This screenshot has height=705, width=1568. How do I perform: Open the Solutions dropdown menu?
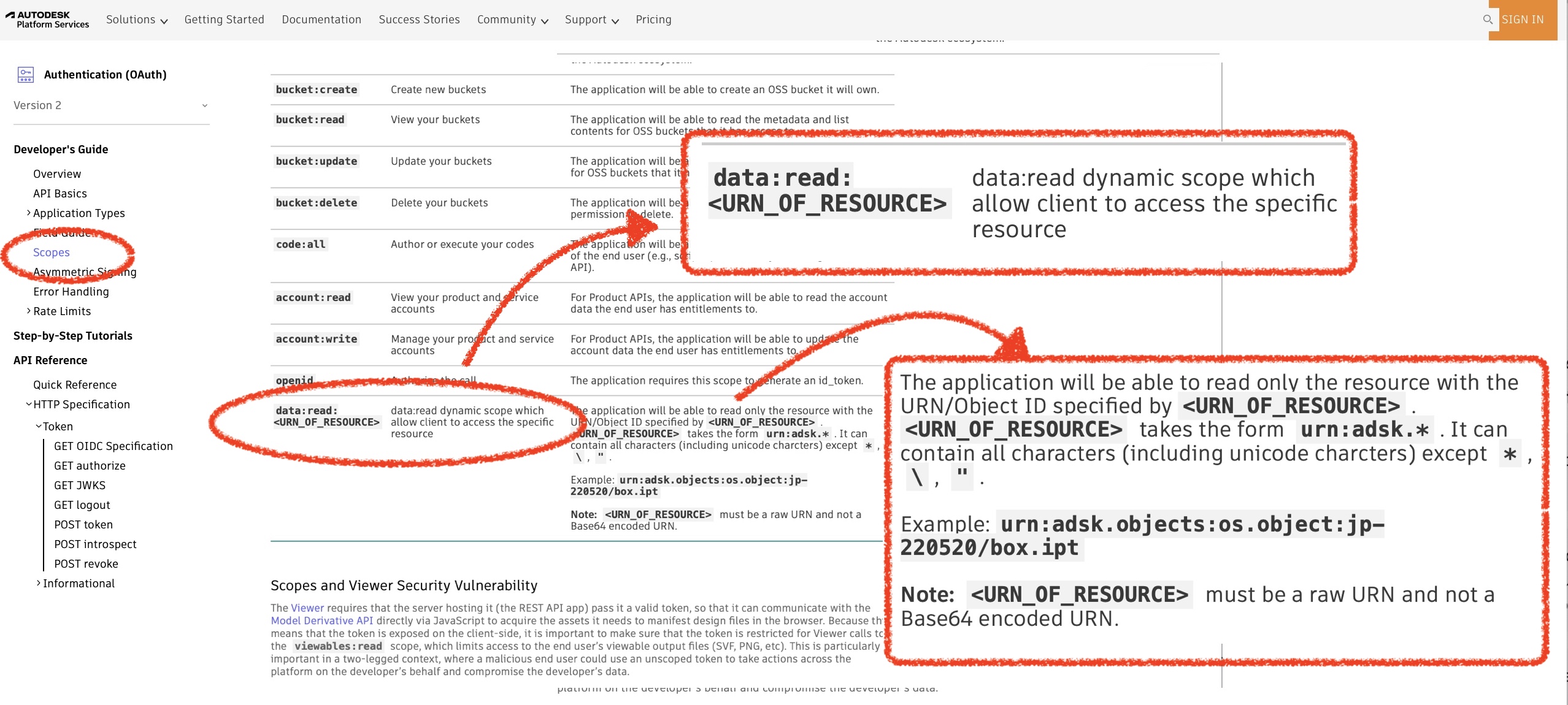[137, 20]
